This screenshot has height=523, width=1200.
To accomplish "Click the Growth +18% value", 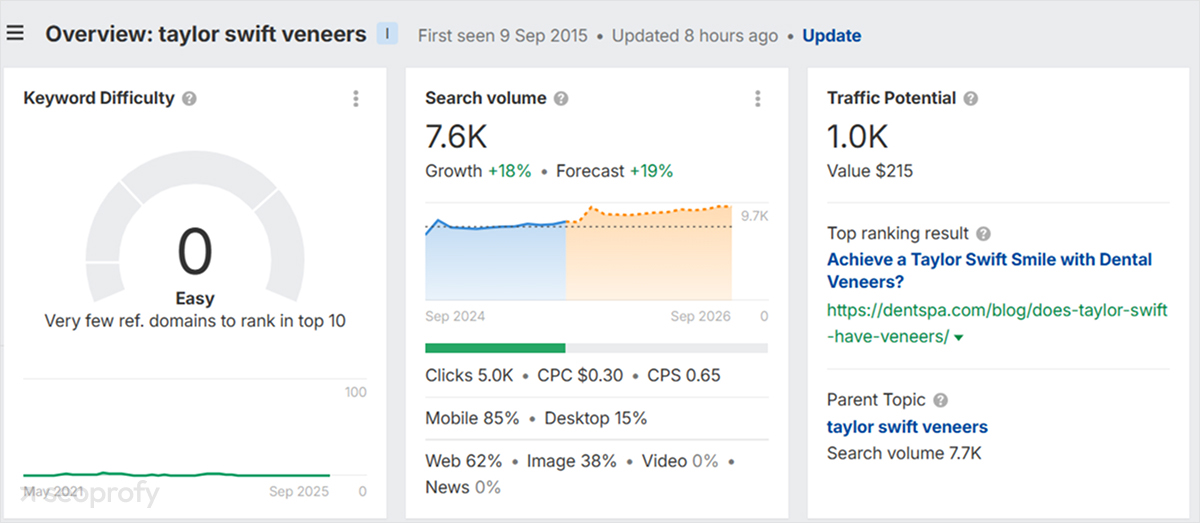I will click(x=510, y=171).
